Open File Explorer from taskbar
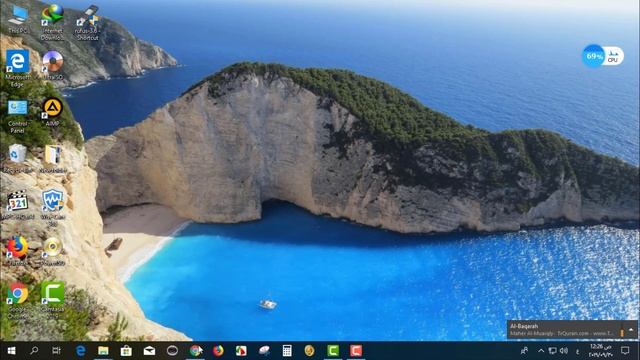Image resolution: width=640 pixels, height=360 pixels. [x=103, y=351]
